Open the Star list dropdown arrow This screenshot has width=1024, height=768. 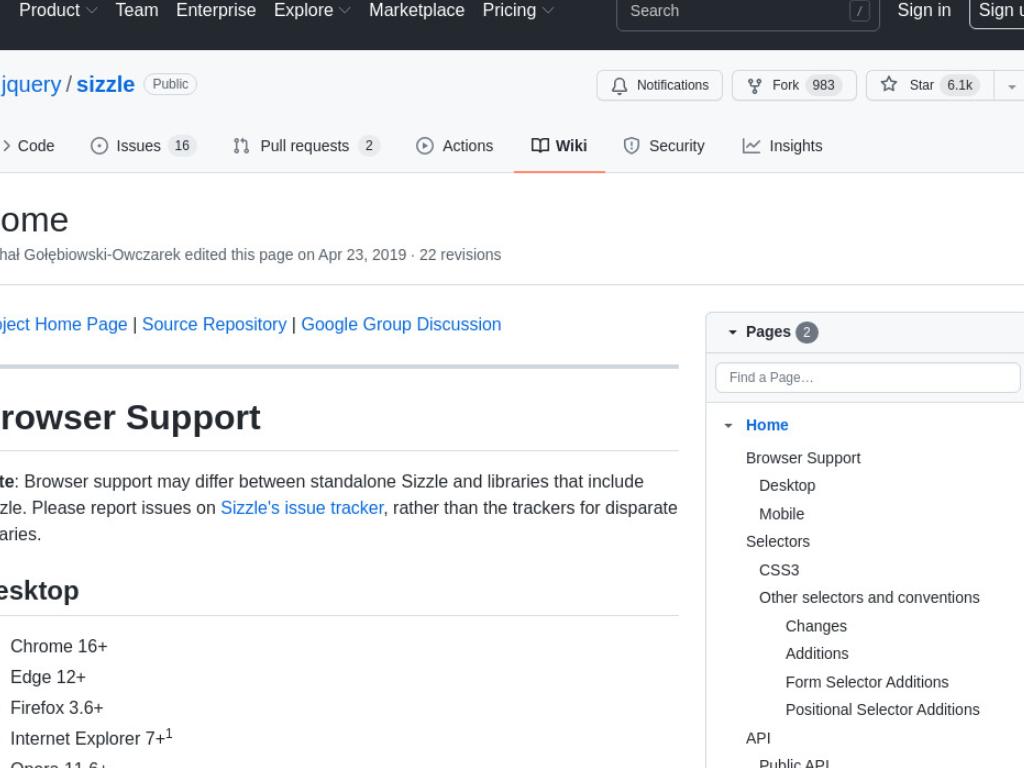tap(1011, 86)
